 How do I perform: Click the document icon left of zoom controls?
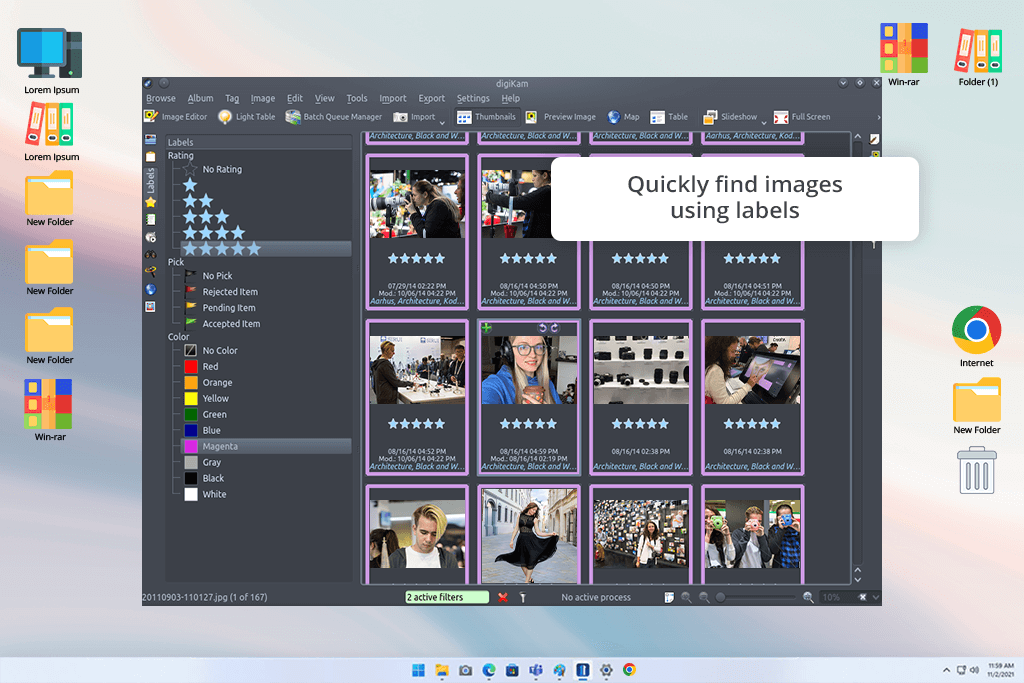tap(669, 597)
